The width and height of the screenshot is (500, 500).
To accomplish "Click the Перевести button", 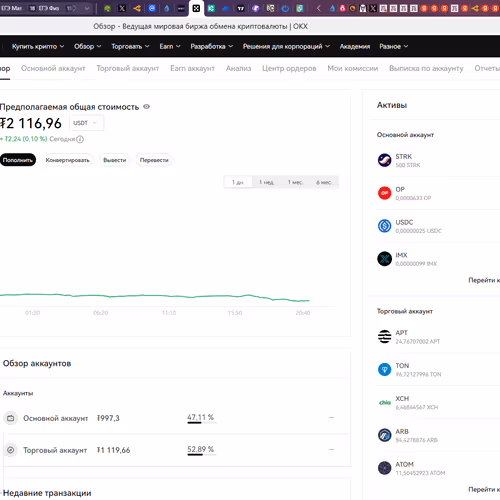I will [154, 160].
